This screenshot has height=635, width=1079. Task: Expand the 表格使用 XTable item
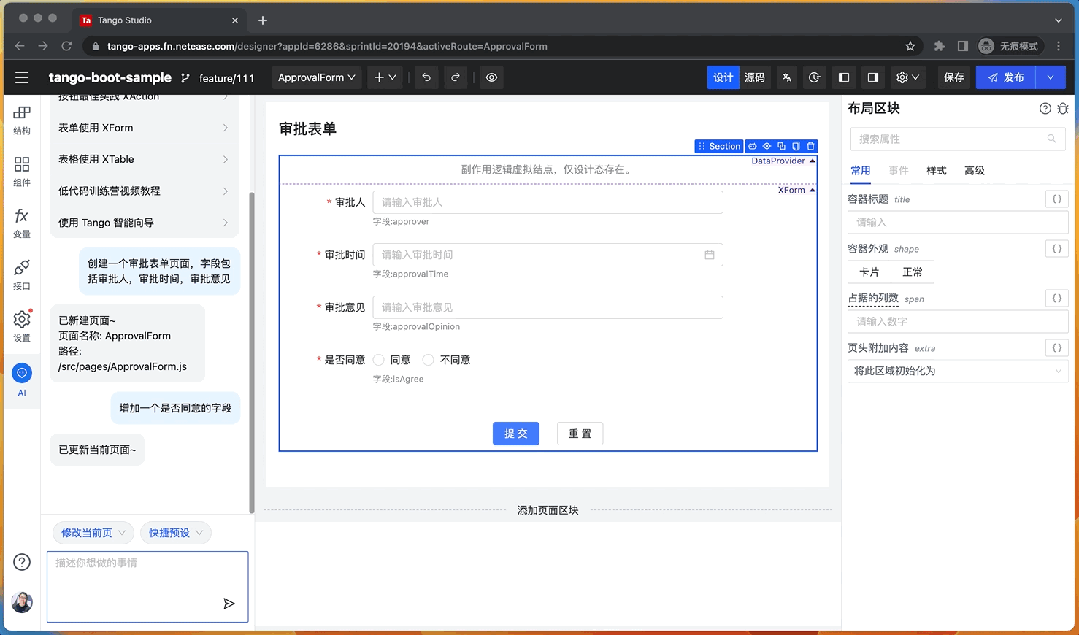coord(144,159)
